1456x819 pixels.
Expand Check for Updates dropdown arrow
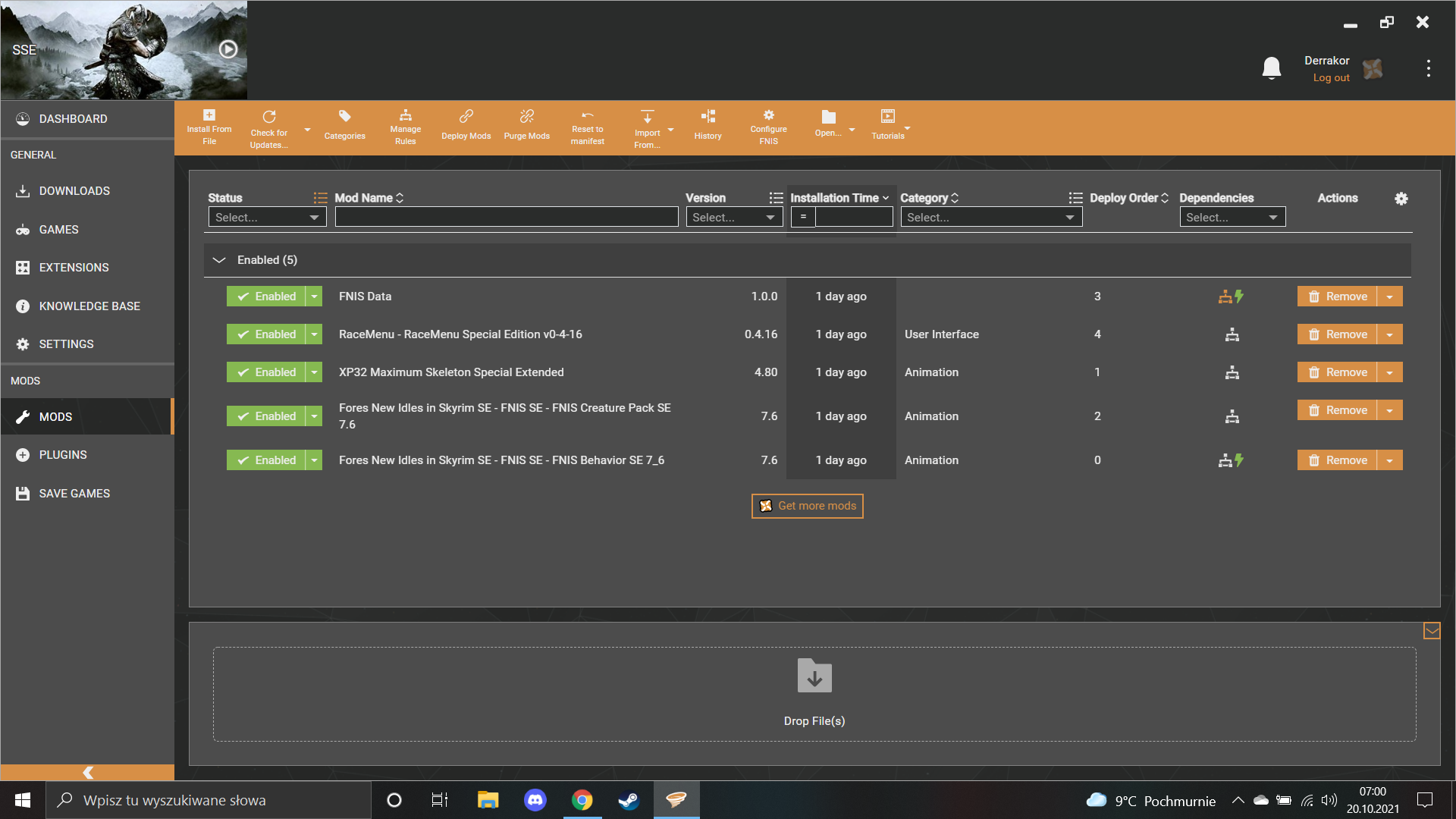coord(307,130)
